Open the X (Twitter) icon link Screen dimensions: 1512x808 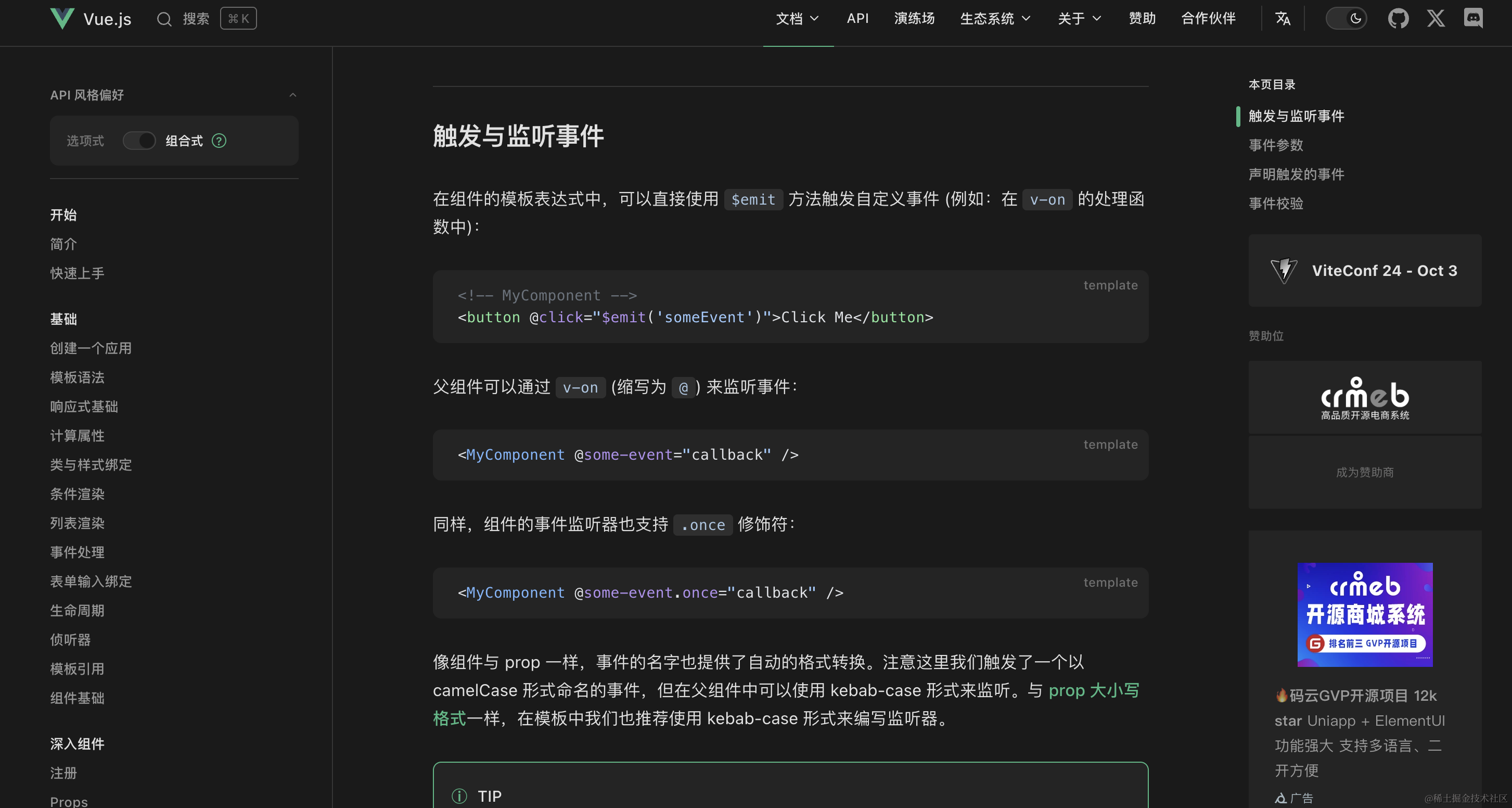(1436, 19)
